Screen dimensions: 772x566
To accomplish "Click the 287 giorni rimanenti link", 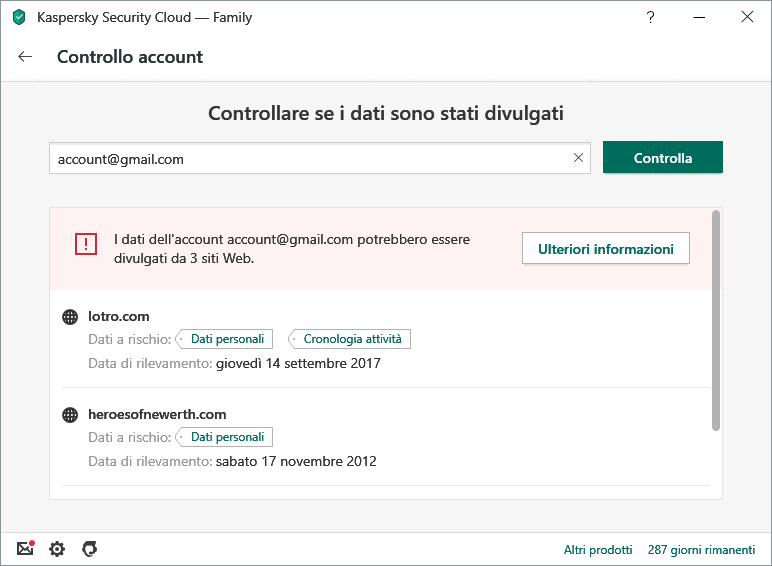I will click(701, 550).
